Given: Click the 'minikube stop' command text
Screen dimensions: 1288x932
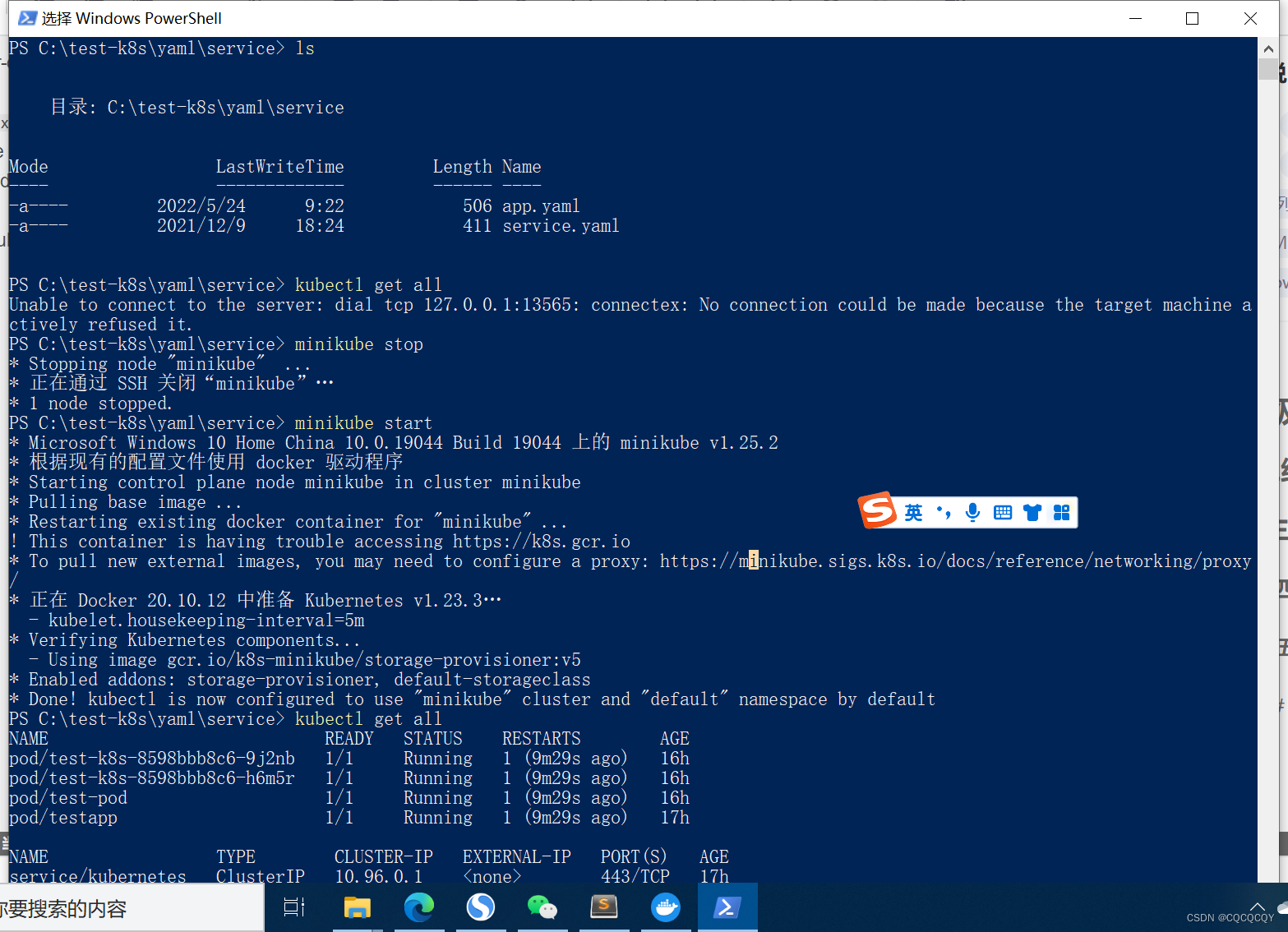Looking at the screenshot, I should pos(359,344).
